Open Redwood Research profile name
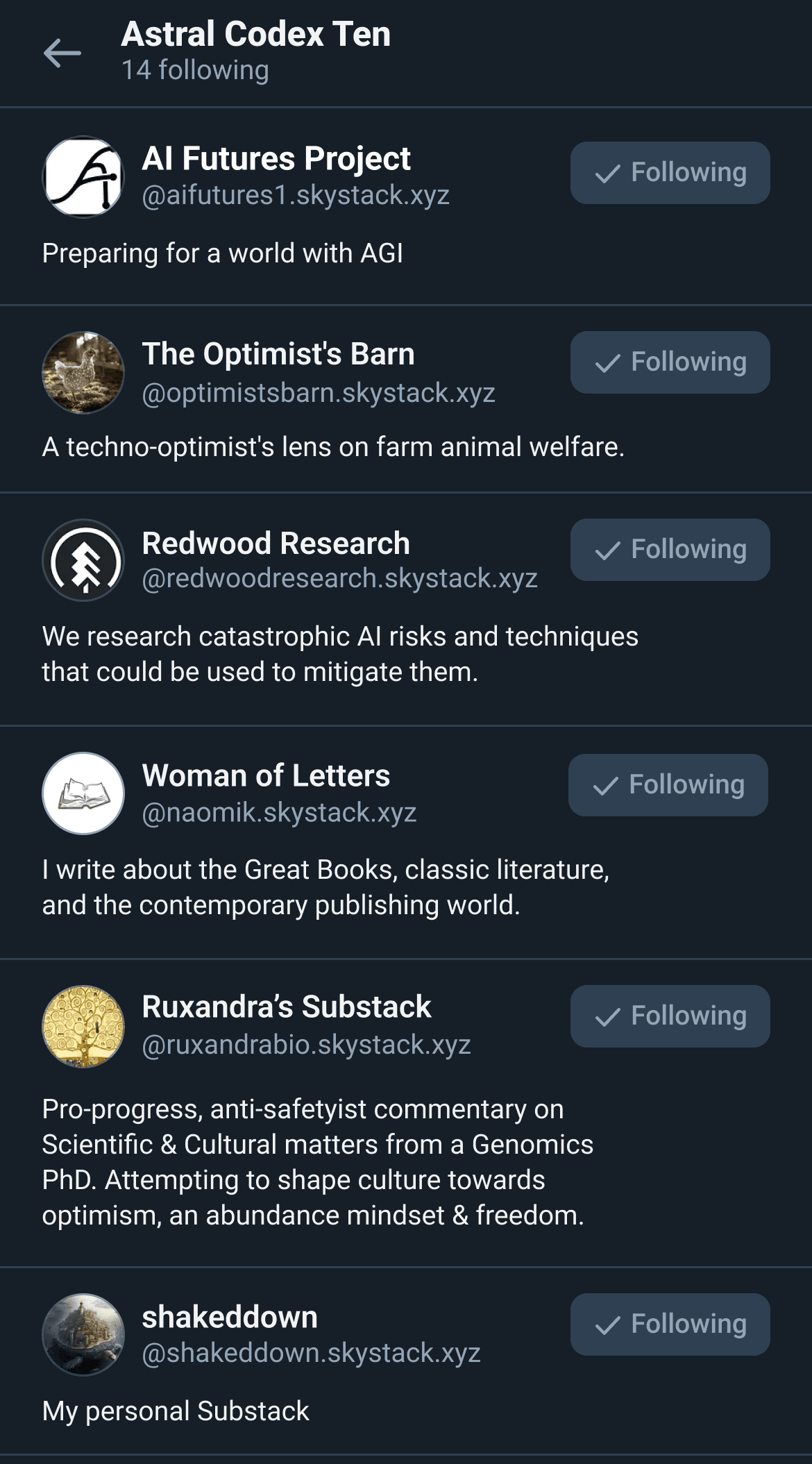This screenshot has height=1464, width=812. coord(276,544)
